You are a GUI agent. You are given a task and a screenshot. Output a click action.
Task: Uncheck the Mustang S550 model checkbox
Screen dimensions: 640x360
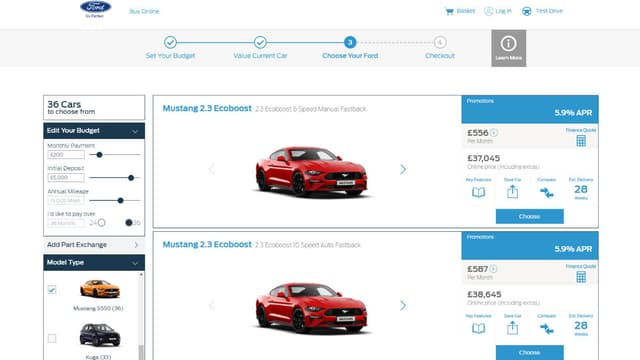pyautogui.click(x=52, y=290)
